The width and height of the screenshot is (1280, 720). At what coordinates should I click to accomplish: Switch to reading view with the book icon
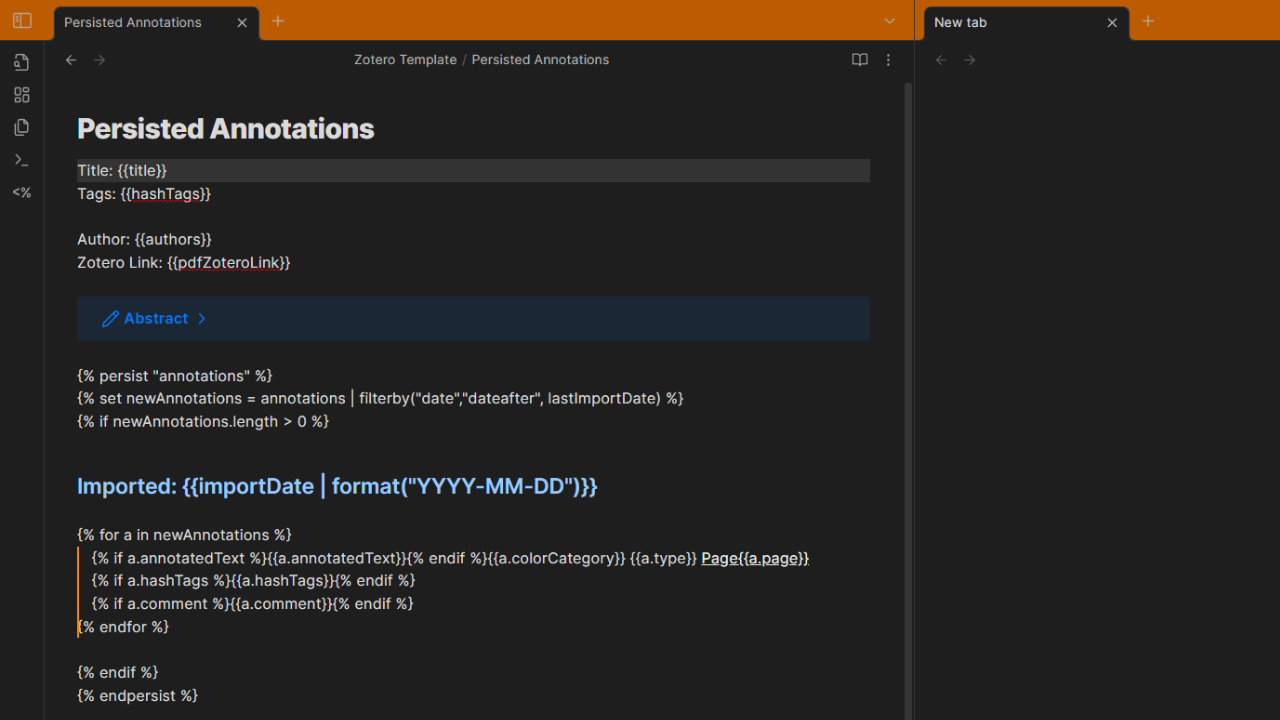[859, 60]
